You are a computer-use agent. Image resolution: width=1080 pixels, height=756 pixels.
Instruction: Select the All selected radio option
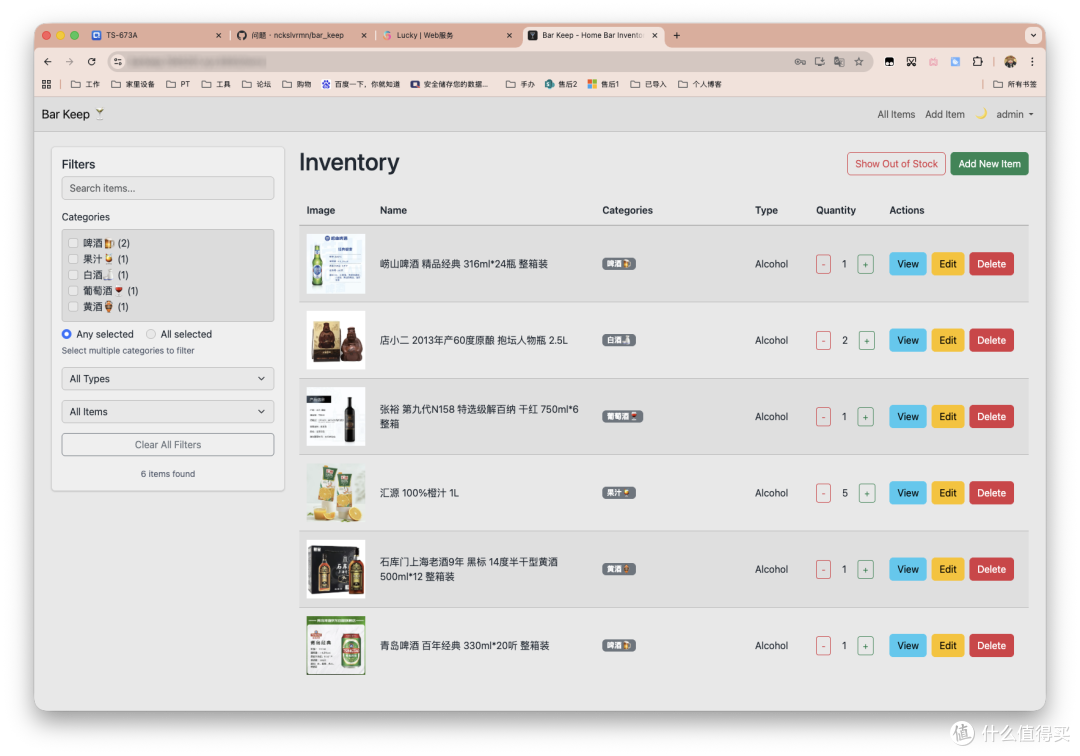coord(151,334)
